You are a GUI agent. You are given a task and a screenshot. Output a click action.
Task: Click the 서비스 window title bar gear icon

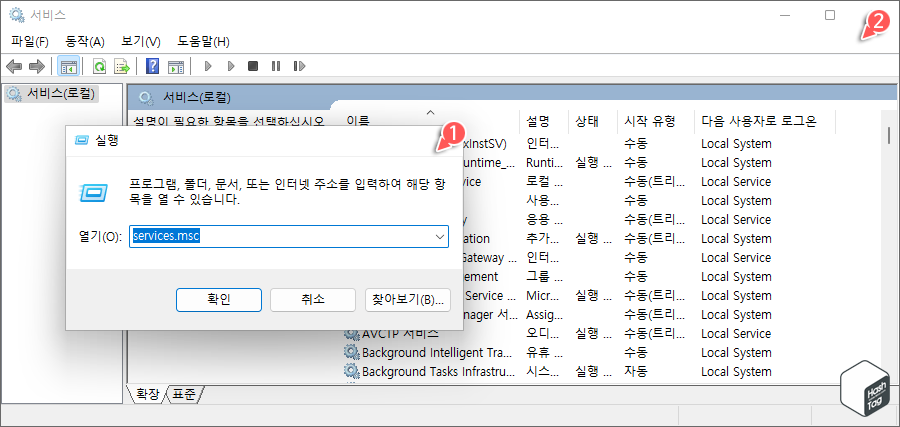pos(17,15)
